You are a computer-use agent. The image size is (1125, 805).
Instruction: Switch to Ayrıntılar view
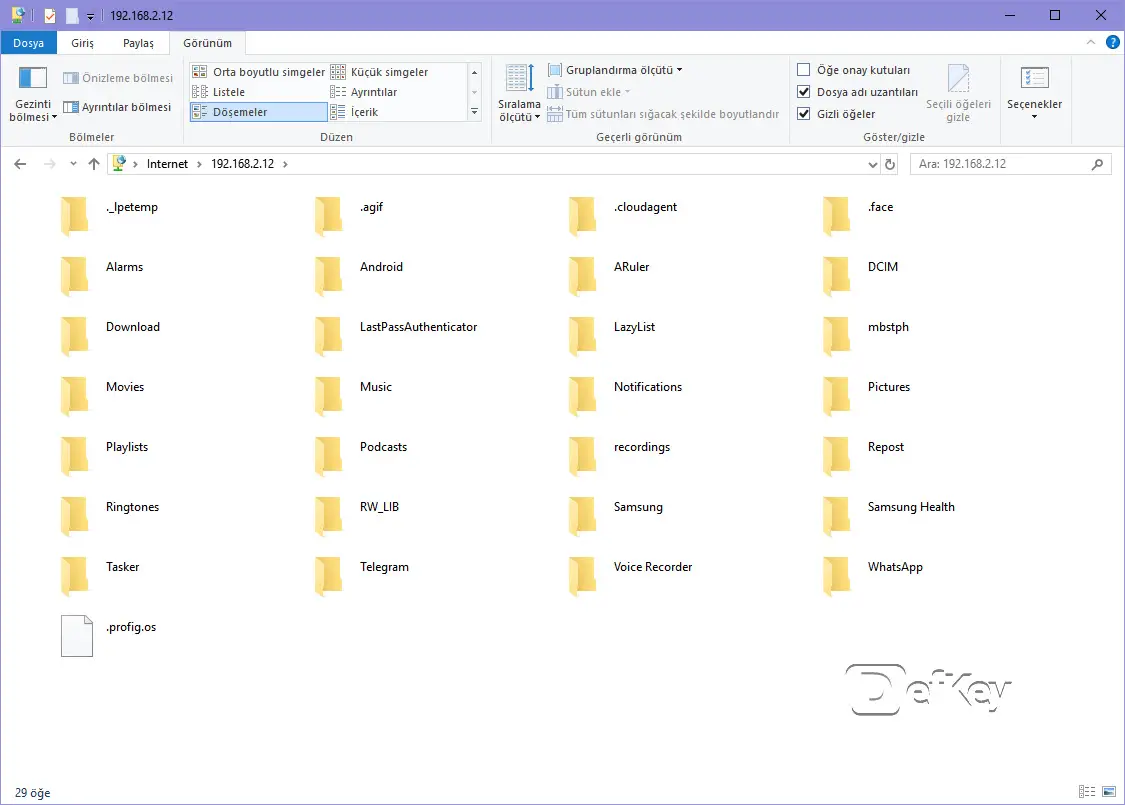364,92
